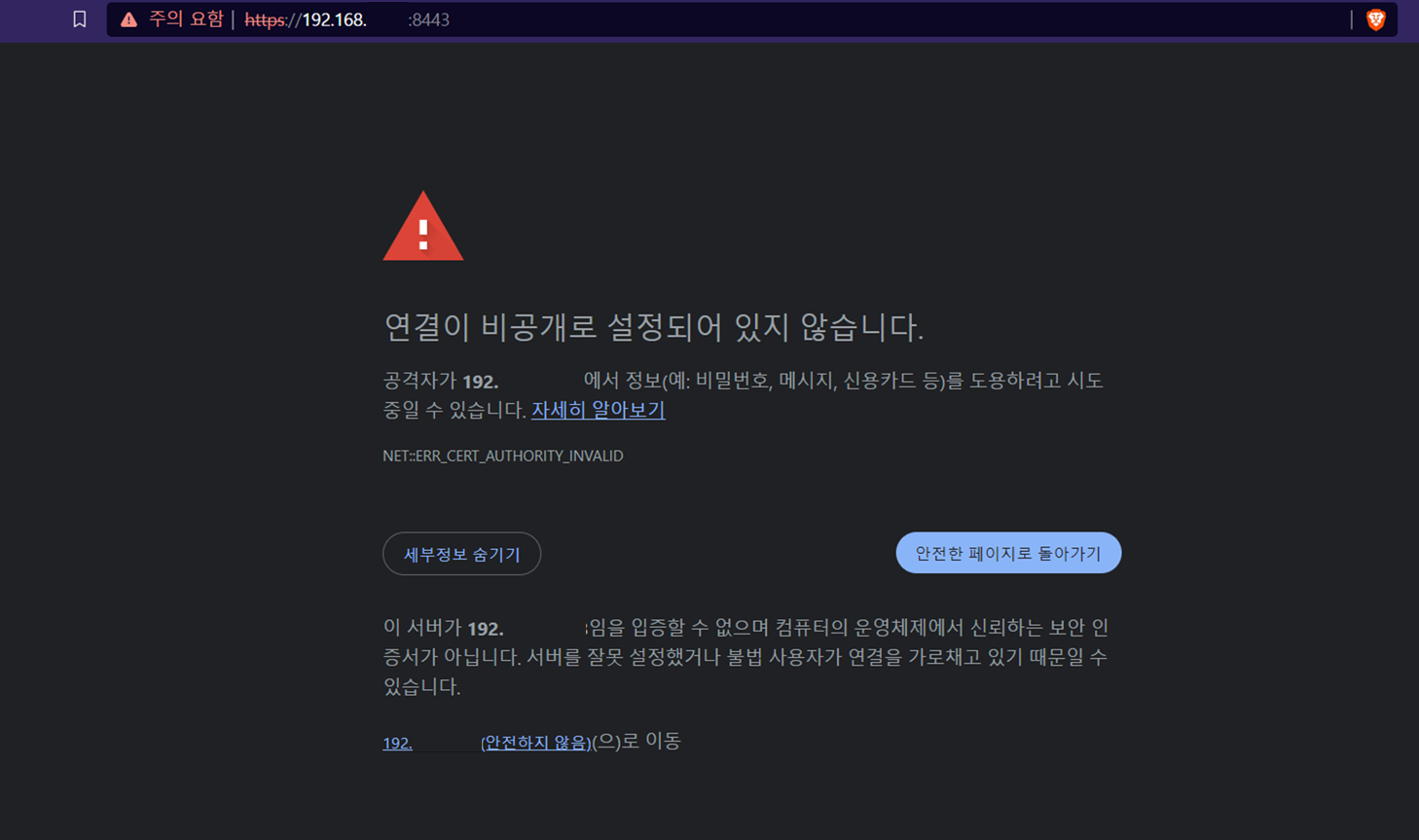Screen dimensions: 1419x840
Task: Open the 자세히 알아보기 link
Action: [598, 410]
